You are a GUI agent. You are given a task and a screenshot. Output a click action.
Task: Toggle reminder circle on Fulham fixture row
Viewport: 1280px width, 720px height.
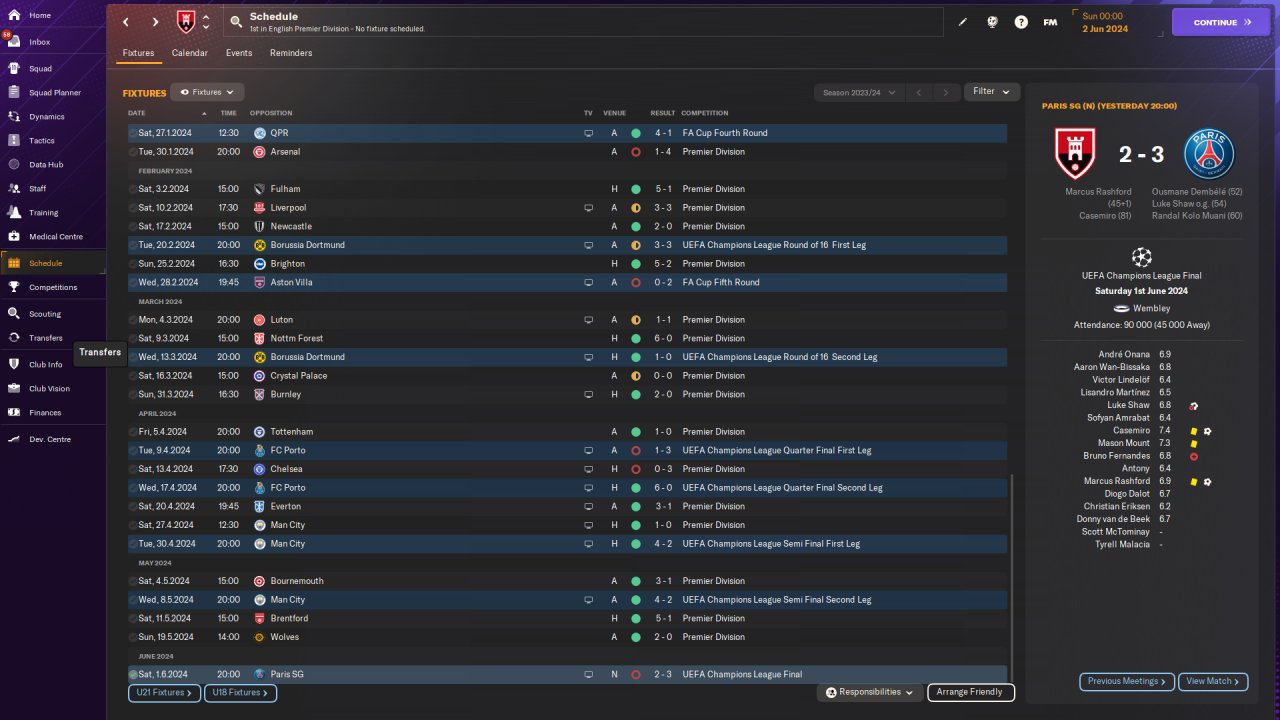point(133,189)
